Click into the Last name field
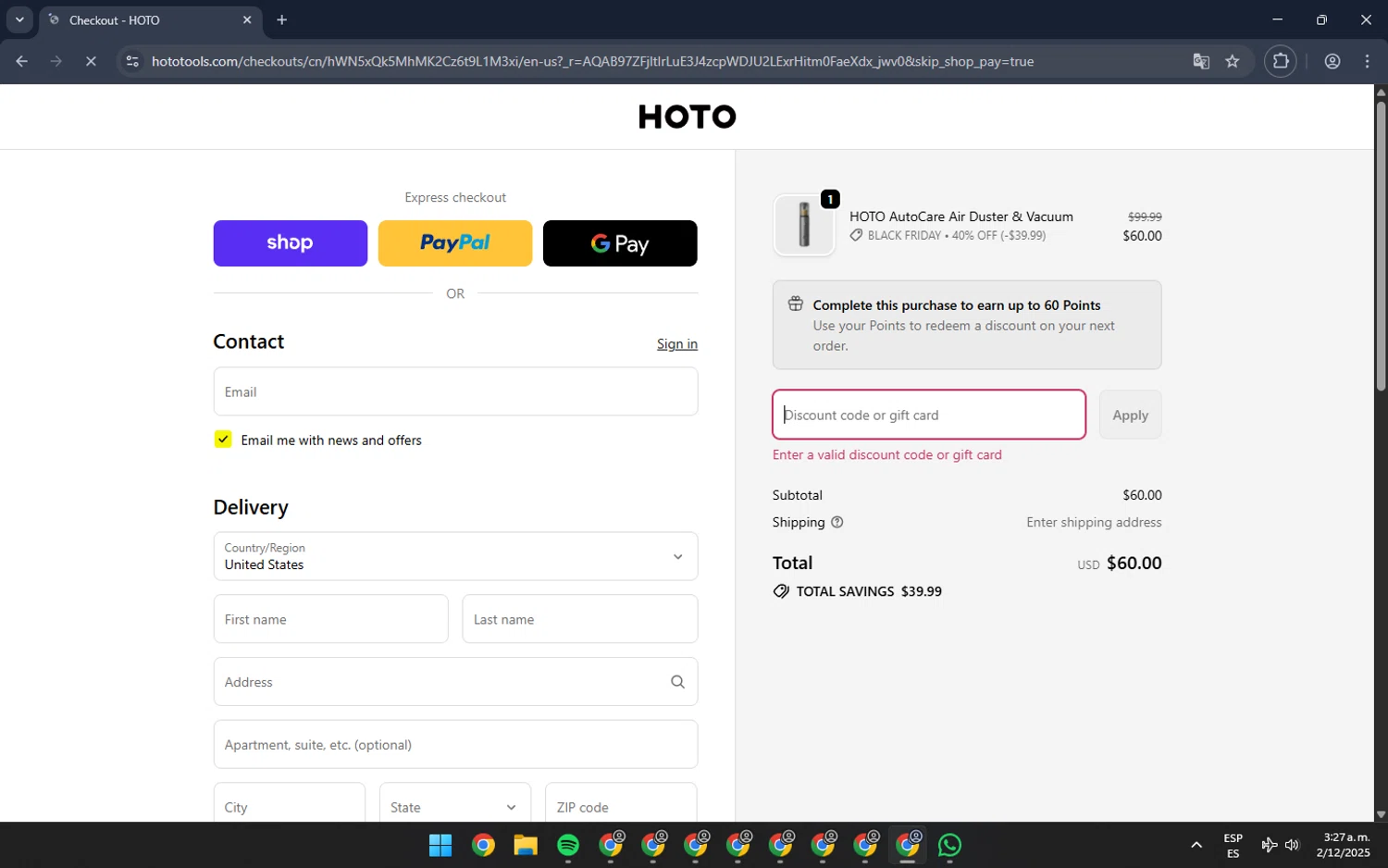Viewport: 1388px width, 868px height. [579, 619]
